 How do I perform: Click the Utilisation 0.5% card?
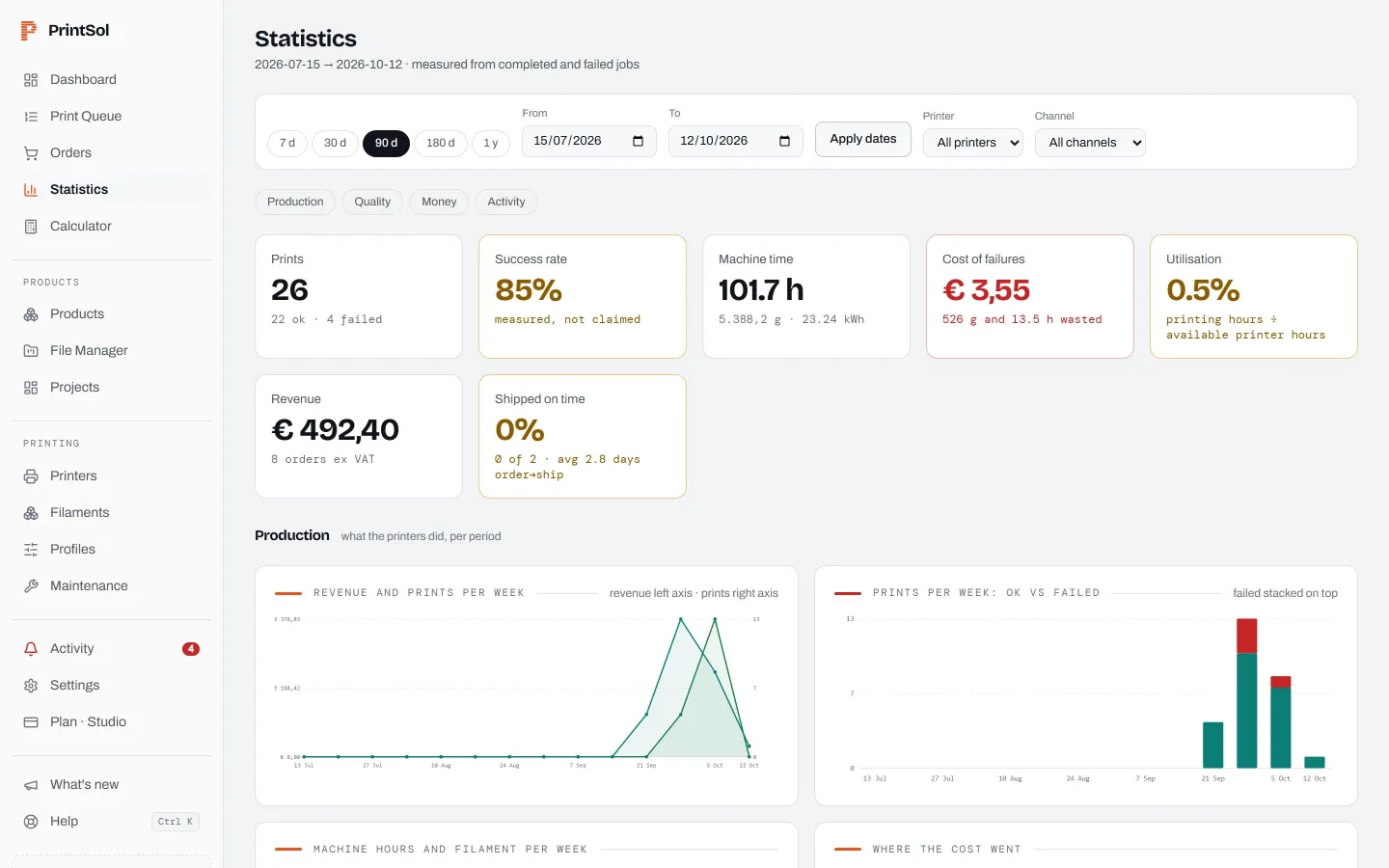click(x=1254, y=297)
